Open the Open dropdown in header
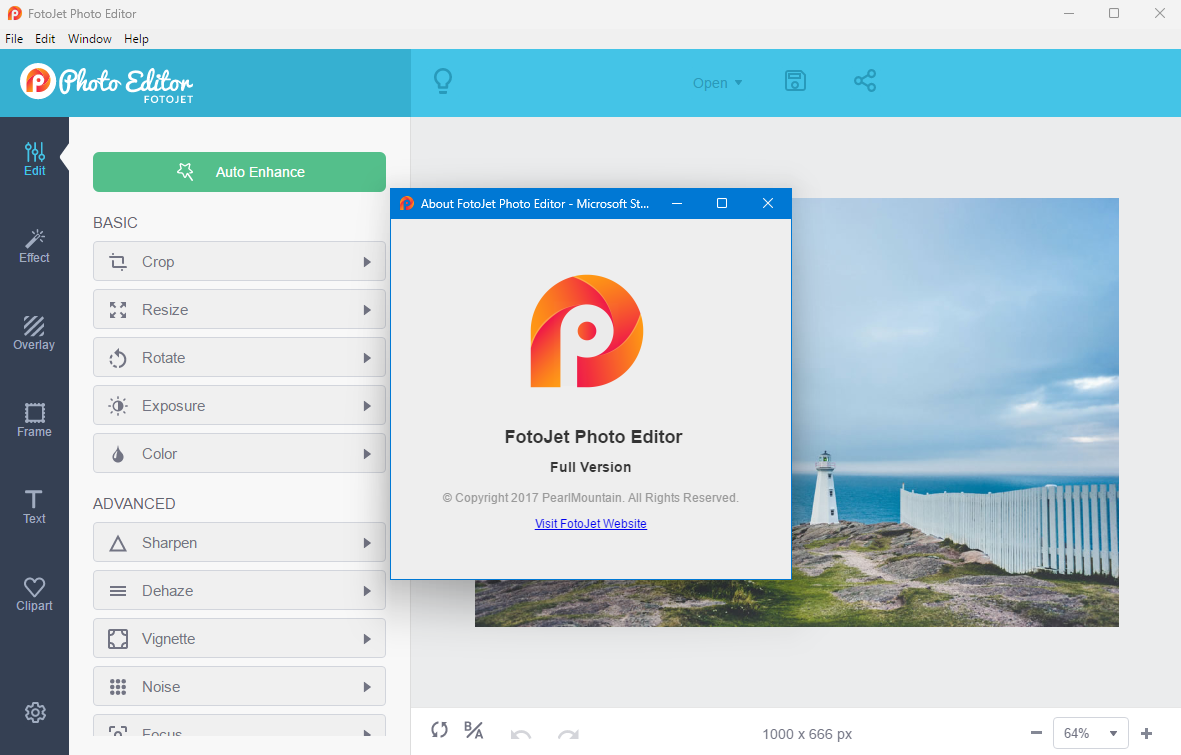 [717, 83]
